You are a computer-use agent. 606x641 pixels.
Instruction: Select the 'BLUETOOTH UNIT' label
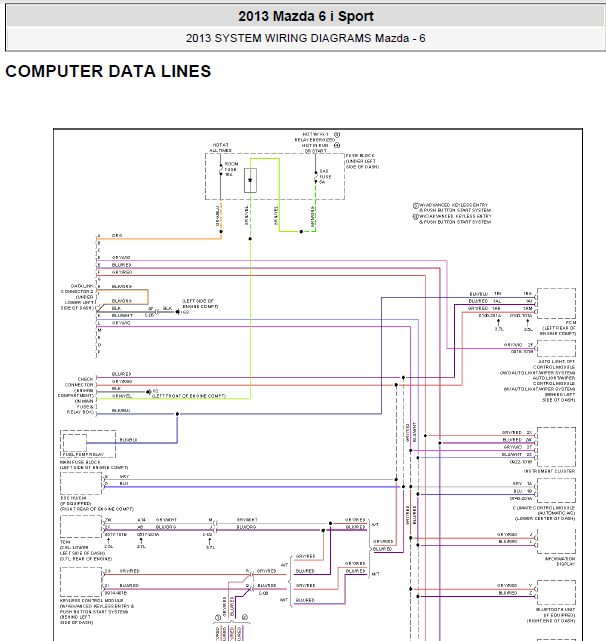(555, 610)
